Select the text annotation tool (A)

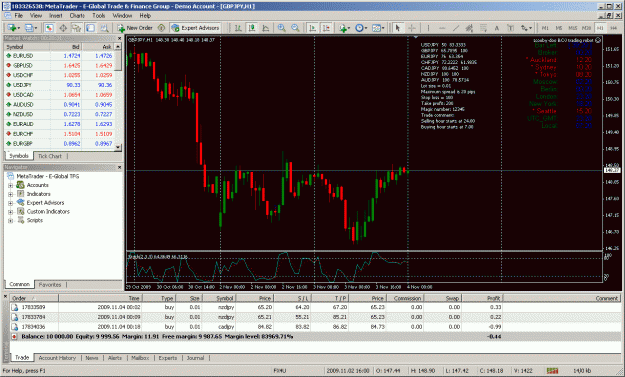[497, 28]
